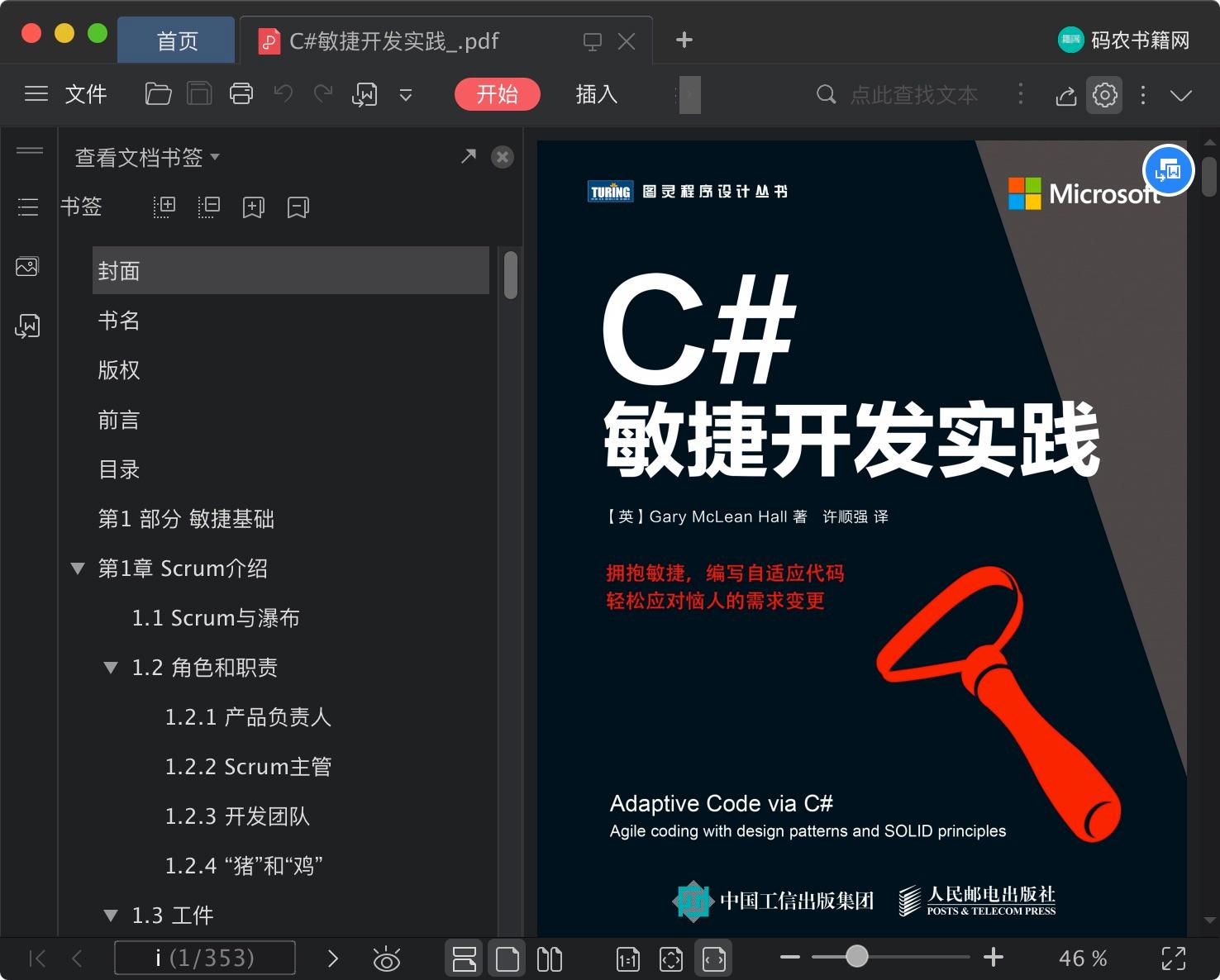
Task: Select the 插入 ribbon tab
Action: pyautogui.click(x=597, y=94)
